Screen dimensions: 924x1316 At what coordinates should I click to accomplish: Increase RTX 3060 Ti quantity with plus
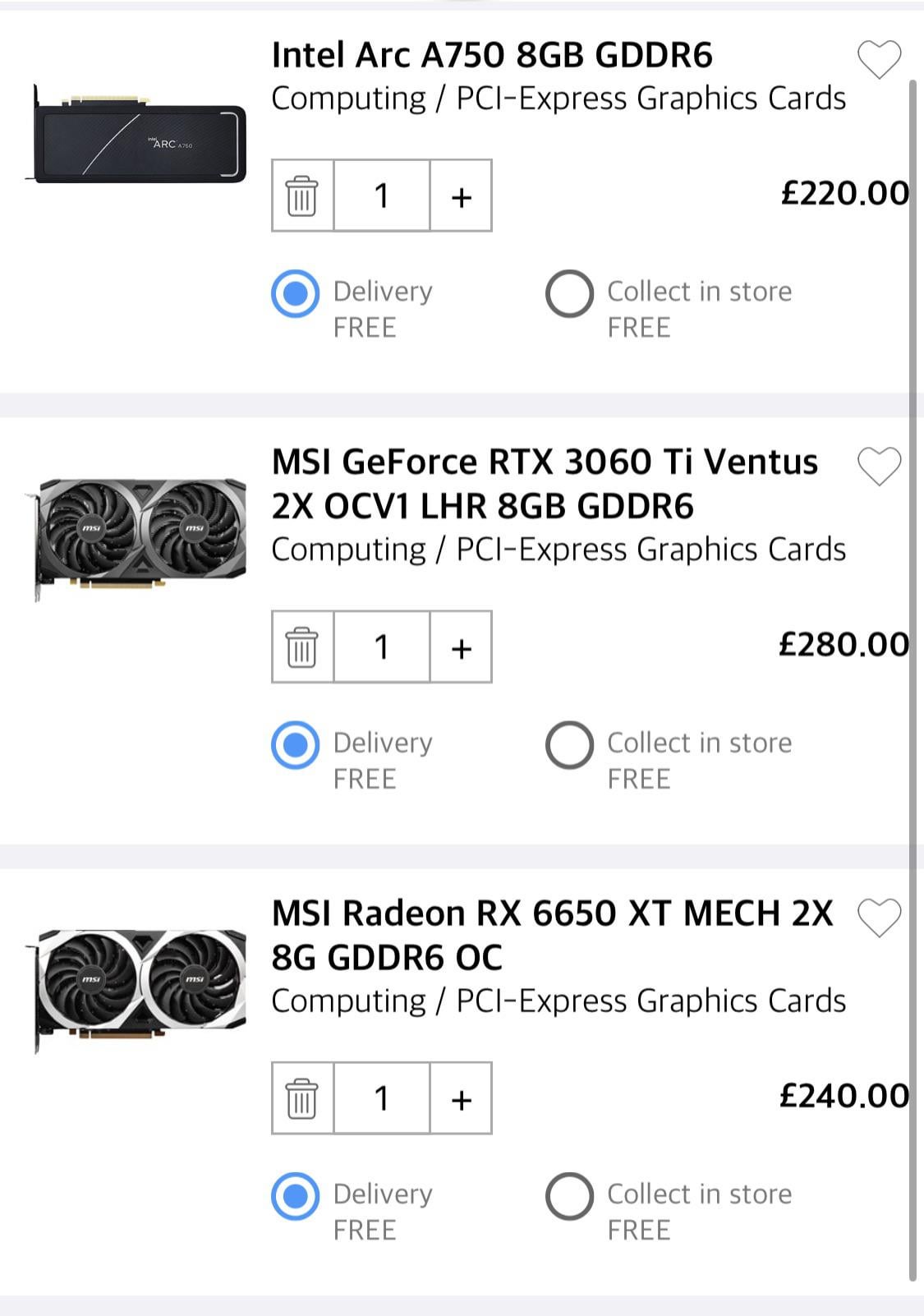click(461, 646)
